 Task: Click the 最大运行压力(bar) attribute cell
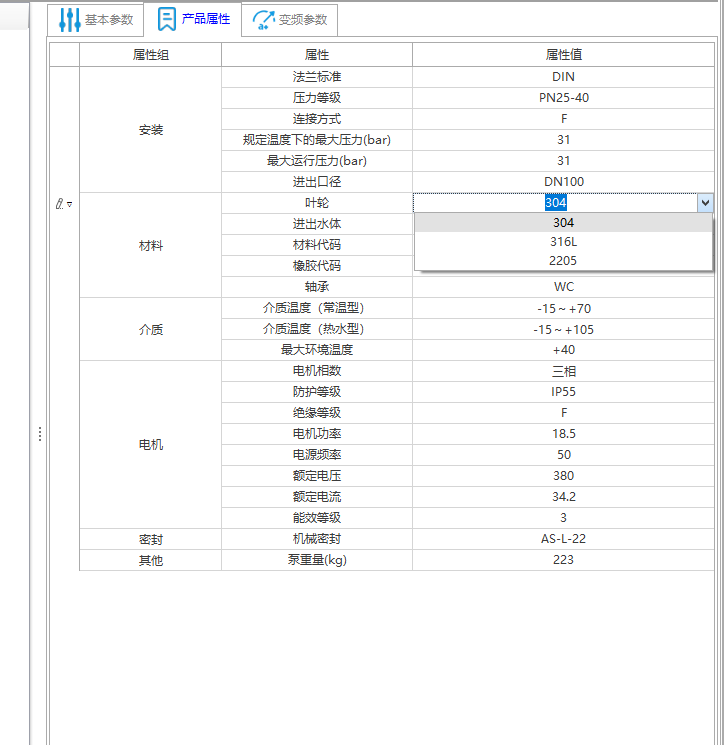(317, 161)
